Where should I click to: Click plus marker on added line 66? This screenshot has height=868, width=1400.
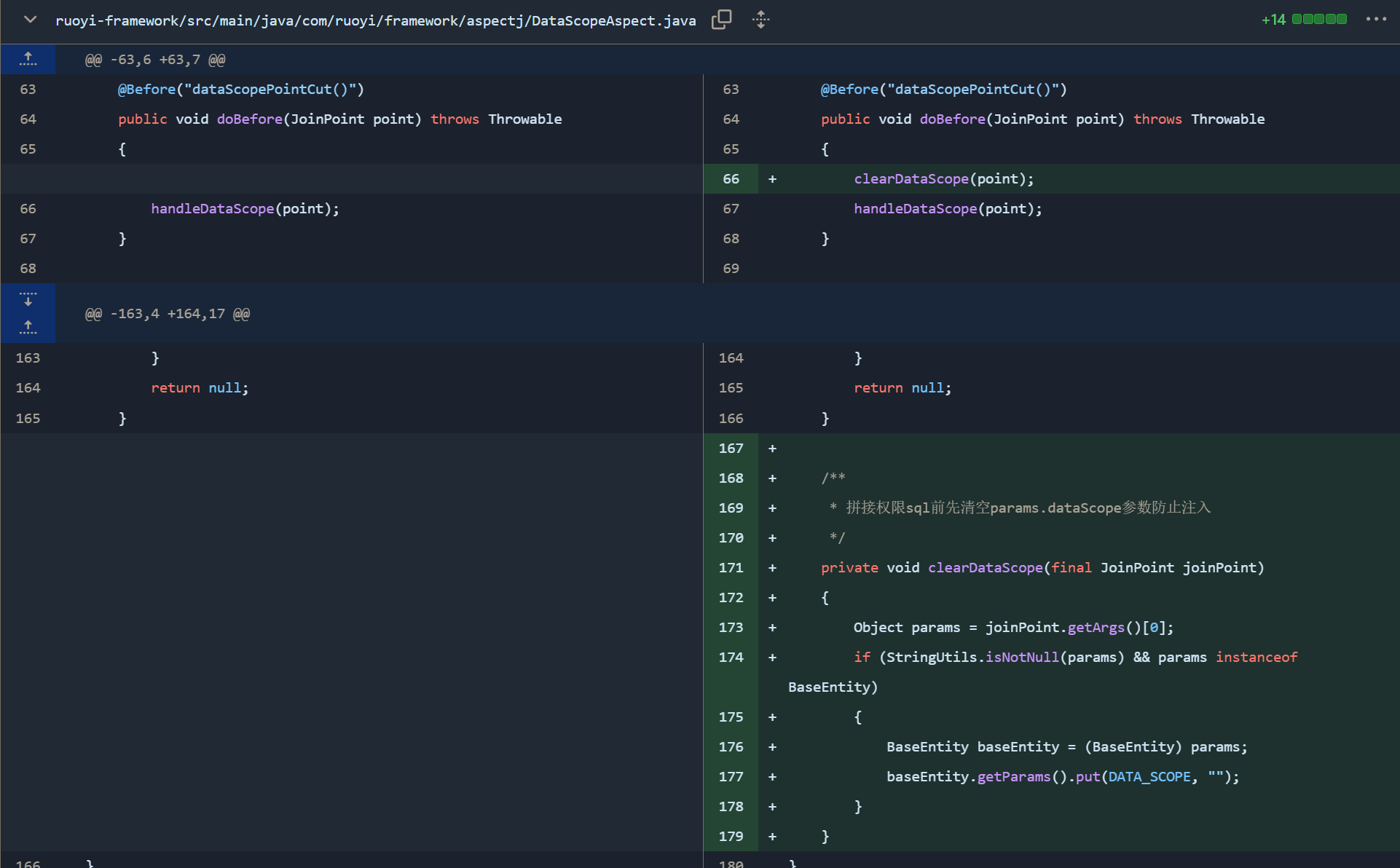click(772, 178)
